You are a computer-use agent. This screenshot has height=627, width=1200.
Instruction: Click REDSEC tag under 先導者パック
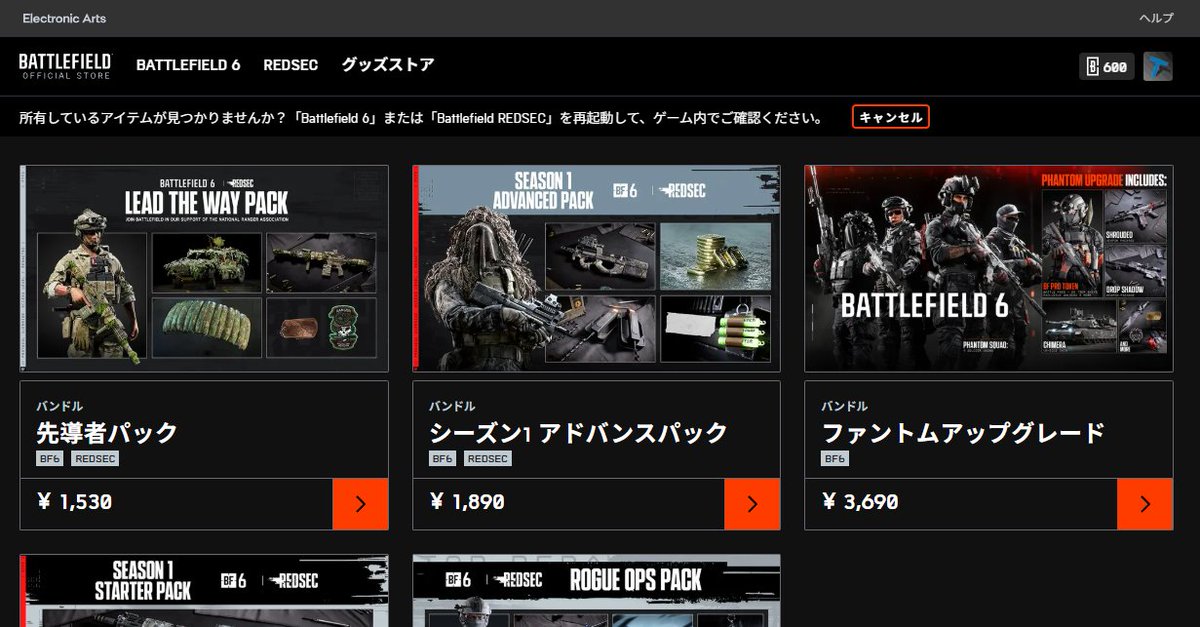pyautogui.click(x=95, y=459)
